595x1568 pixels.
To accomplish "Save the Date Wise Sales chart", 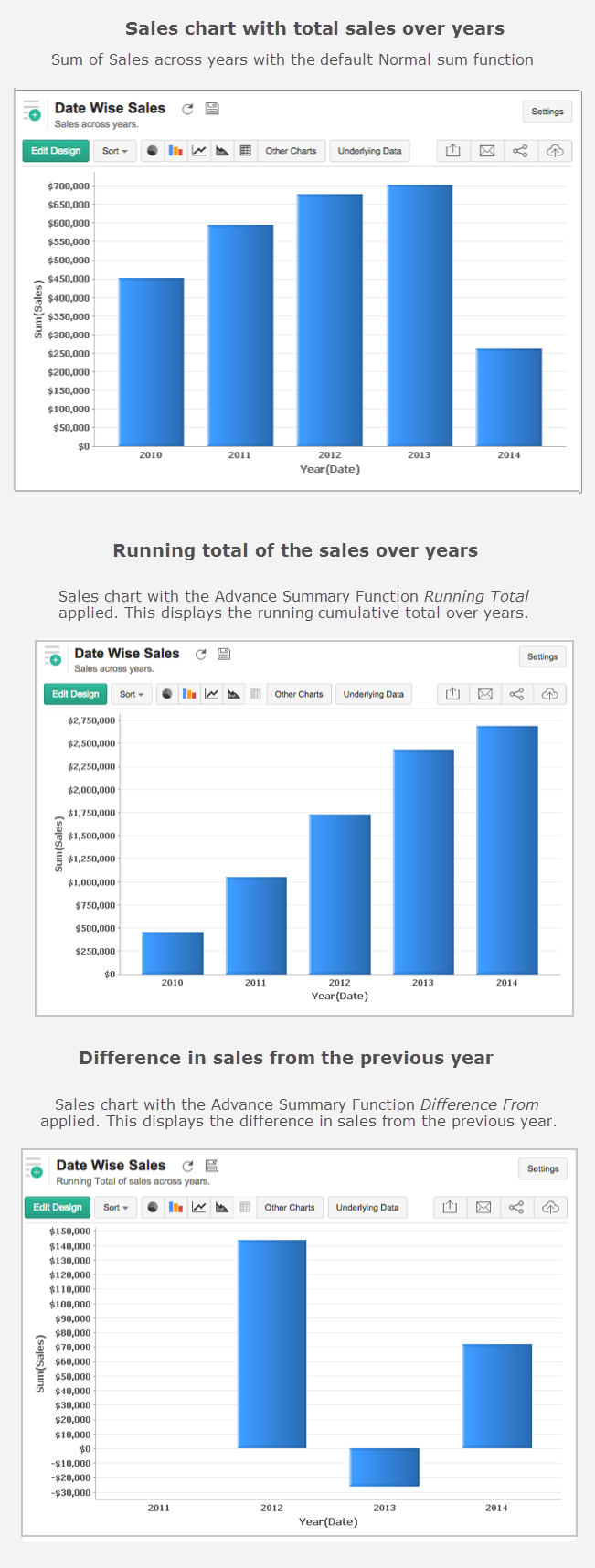I will point(211,108).
